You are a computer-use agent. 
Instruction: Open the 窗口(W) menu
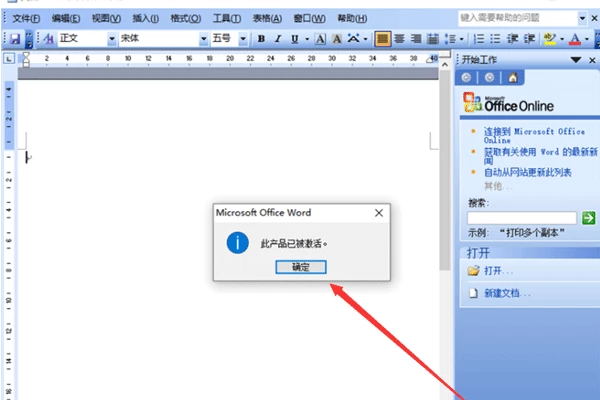[309, 18]
